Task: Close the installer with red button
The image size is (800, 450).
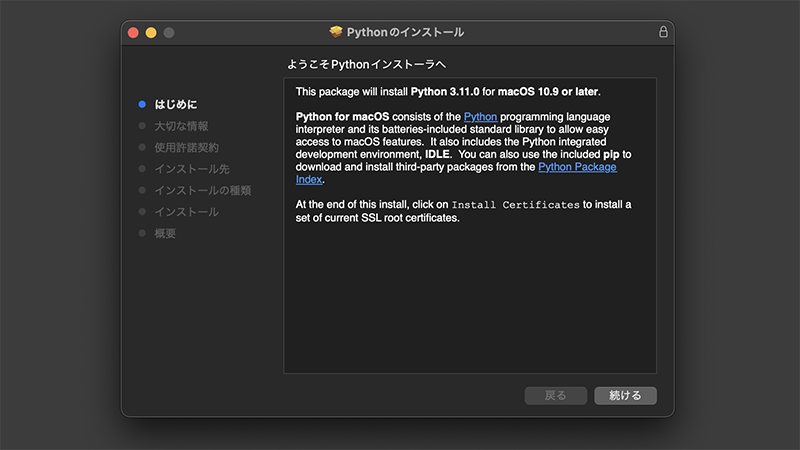Action: 133,33
